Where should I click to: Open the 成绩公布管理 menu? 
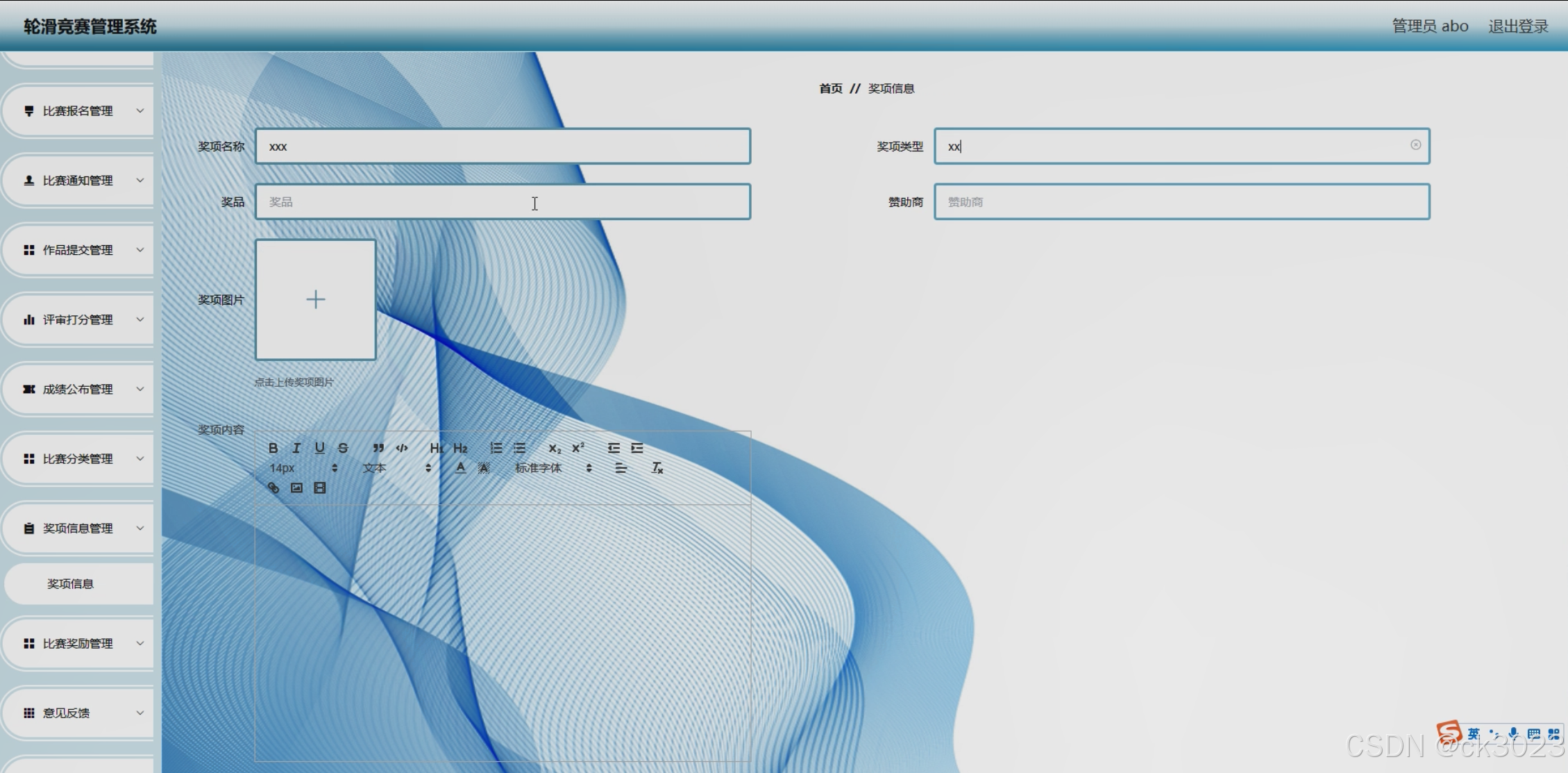(78, 390)
